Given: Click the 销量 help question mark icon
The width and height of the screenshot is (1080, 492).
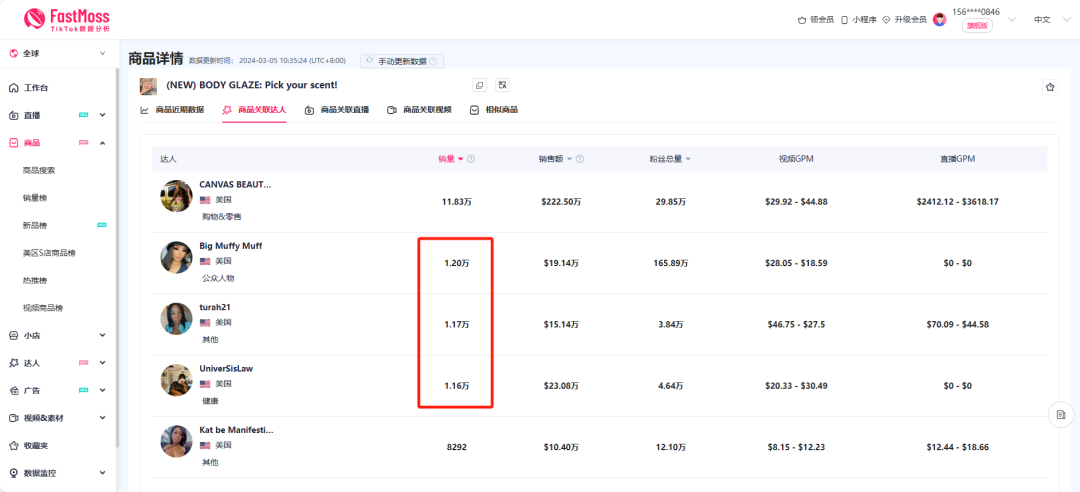Looking at the screenshot, I should [471, 159].
